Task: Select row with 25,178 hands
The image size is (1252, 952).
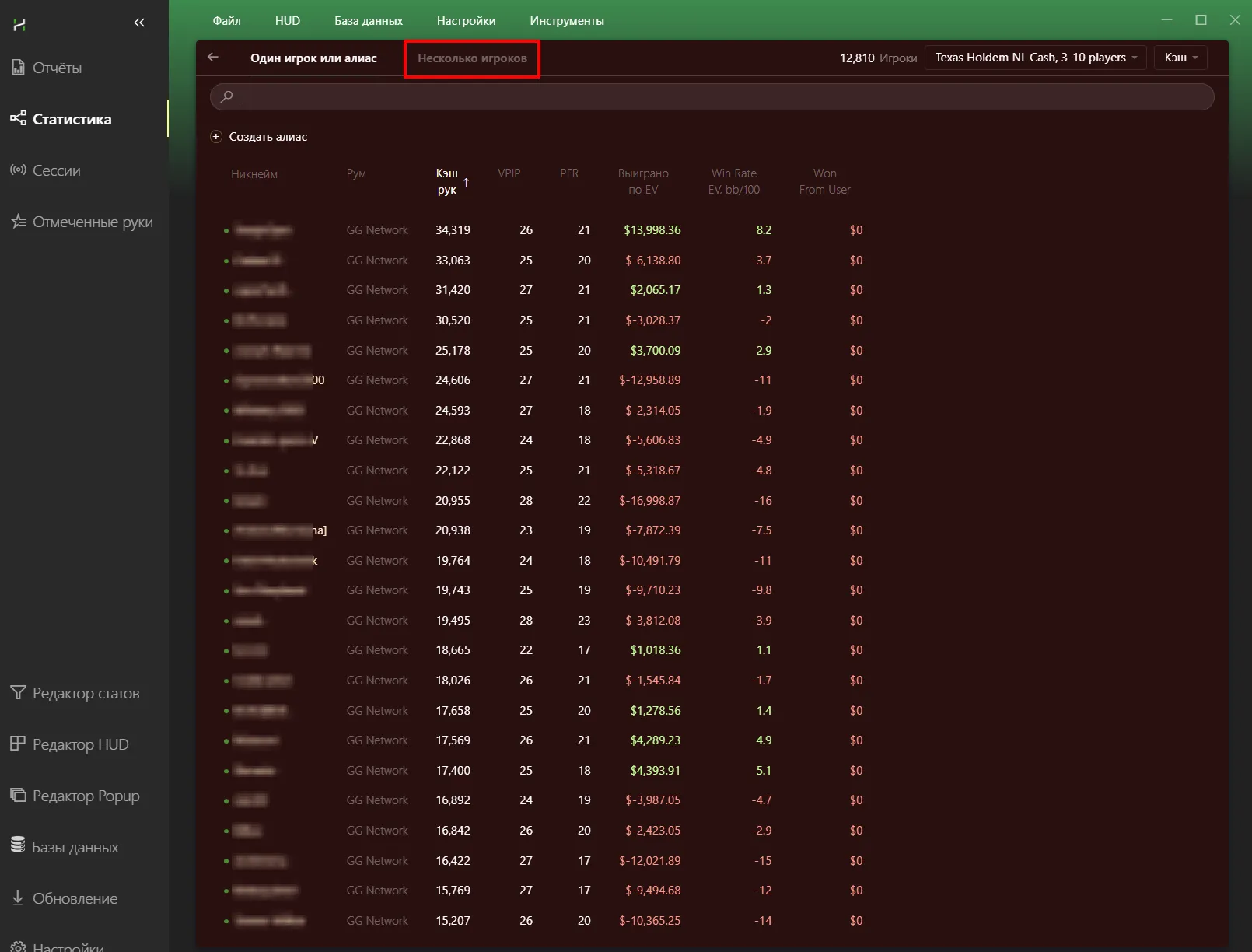Action: 544,351
